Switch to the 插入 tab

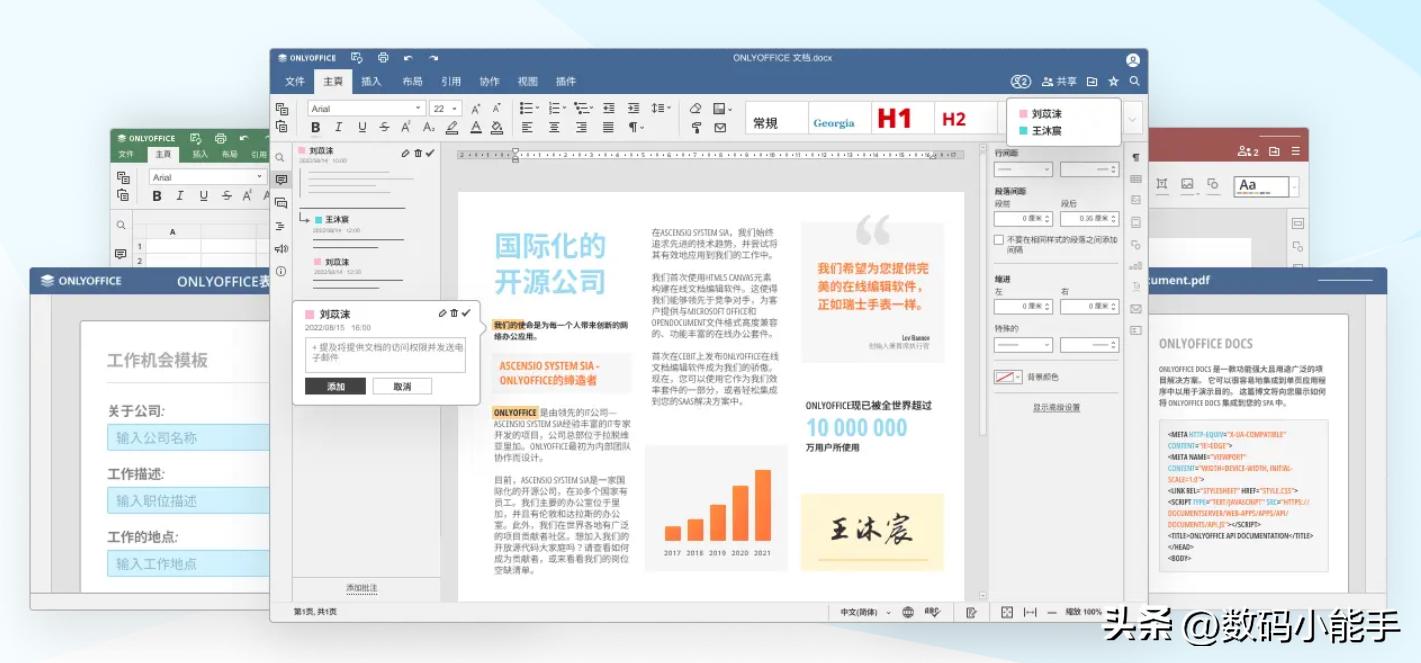[371, 82]
